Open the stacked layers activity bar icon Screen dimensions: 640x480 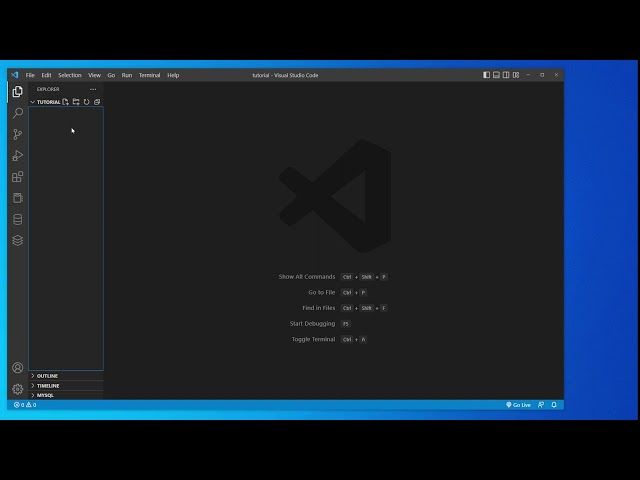18,240
